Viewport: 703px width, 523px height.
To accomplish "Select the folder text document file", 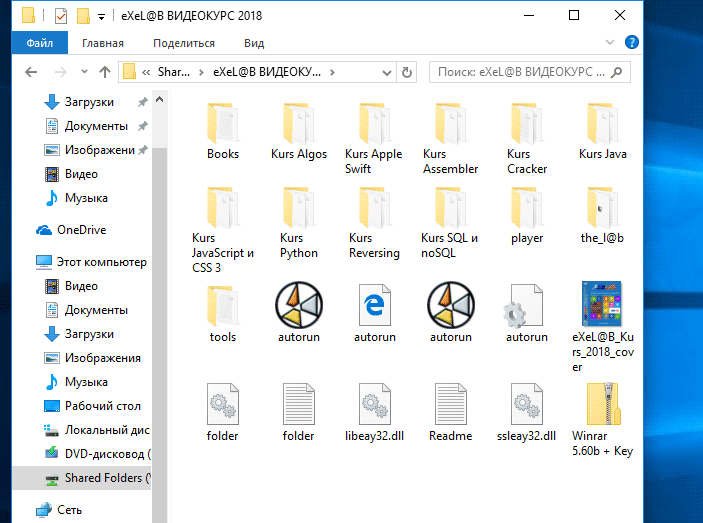I will [299, 412].
